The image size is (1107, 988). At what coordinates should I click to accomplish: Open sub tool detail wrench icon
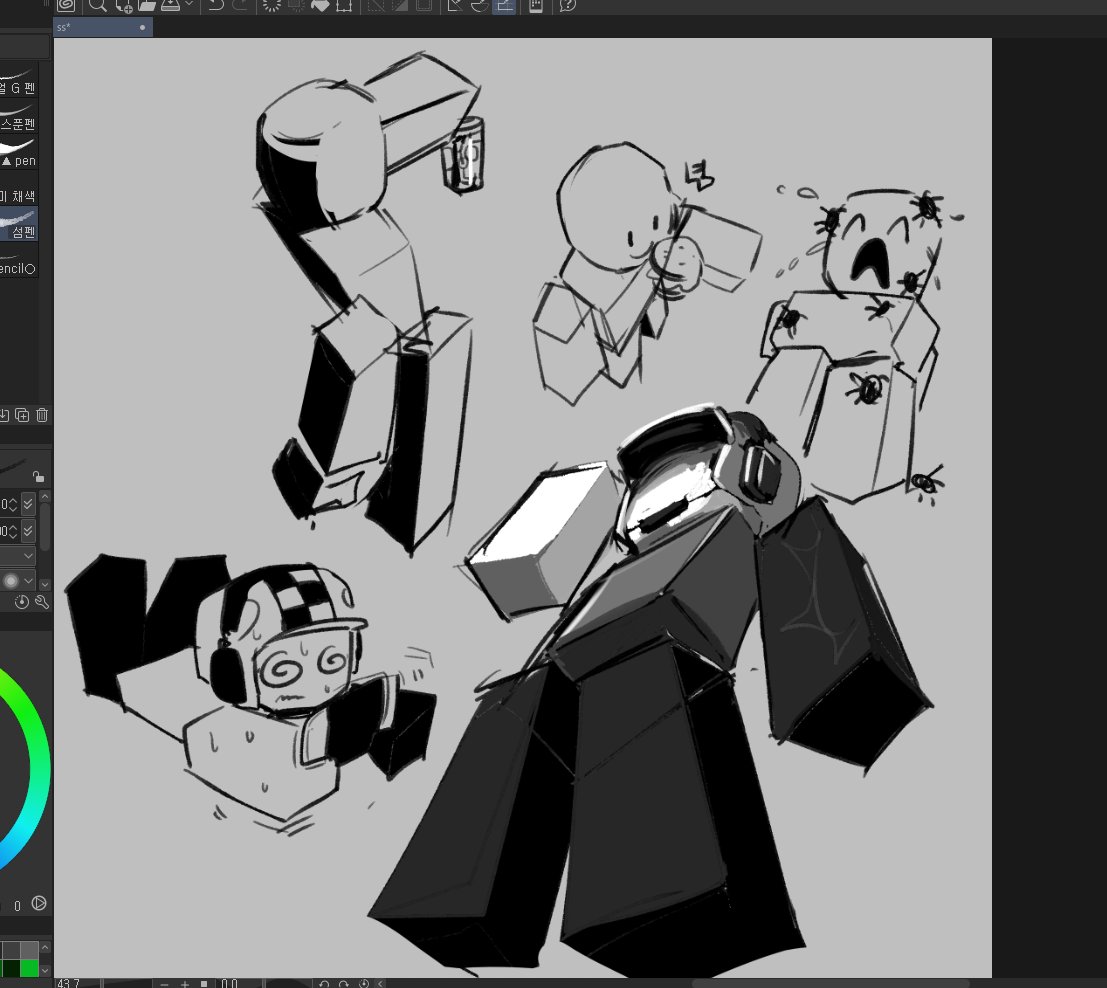pos(42,602)
